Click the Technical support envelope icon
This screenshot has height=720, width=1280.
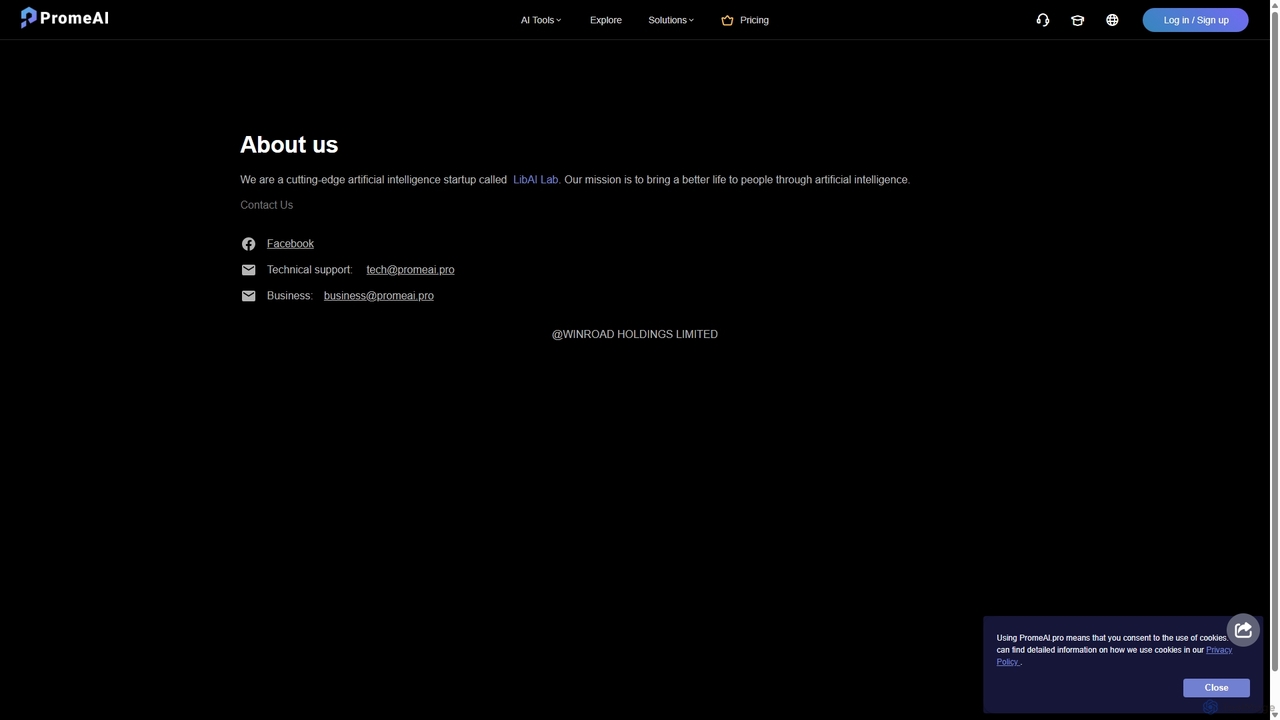(x=248, y=270)
